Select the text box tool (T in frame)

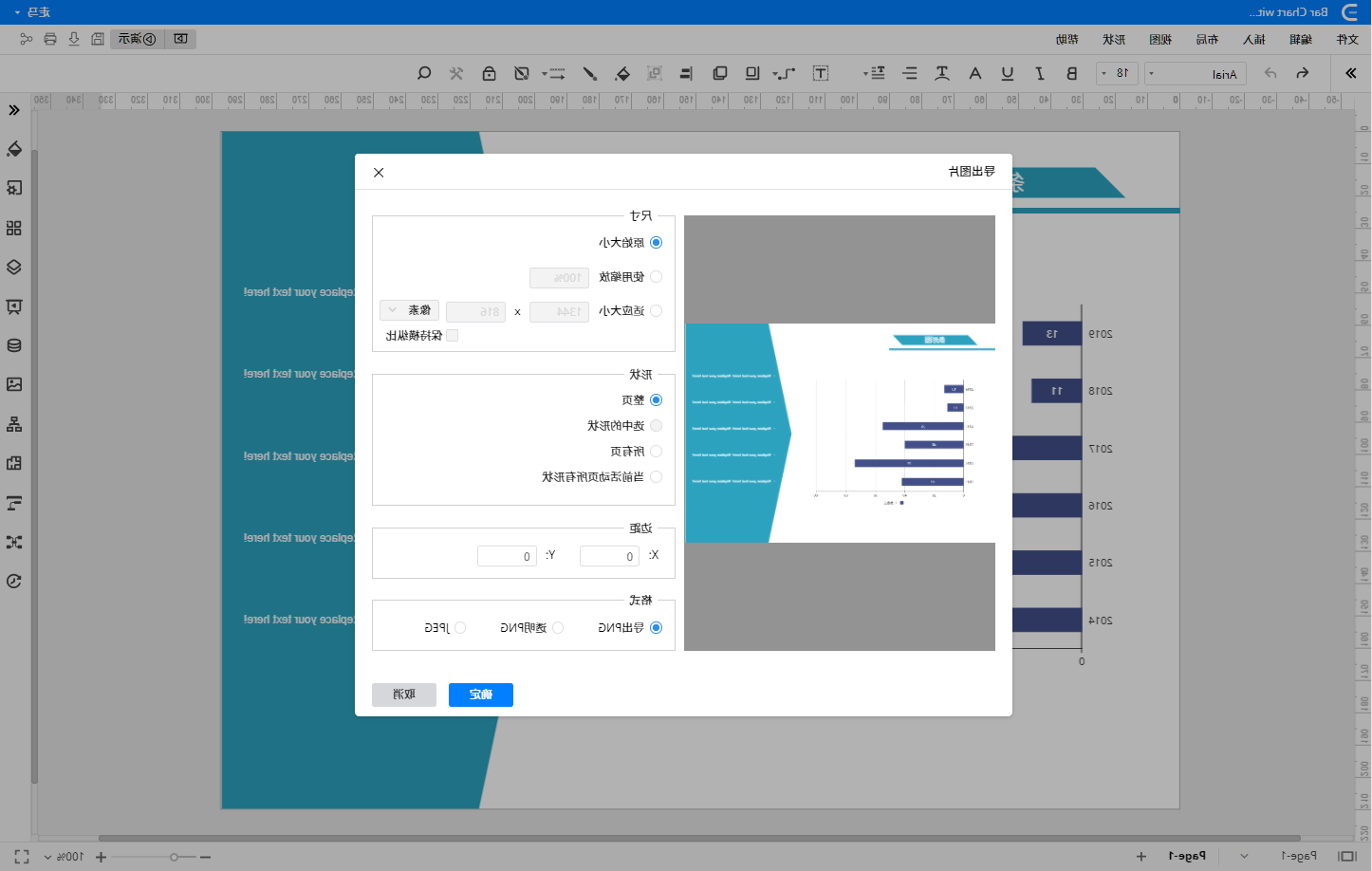[x=821, y=73]
